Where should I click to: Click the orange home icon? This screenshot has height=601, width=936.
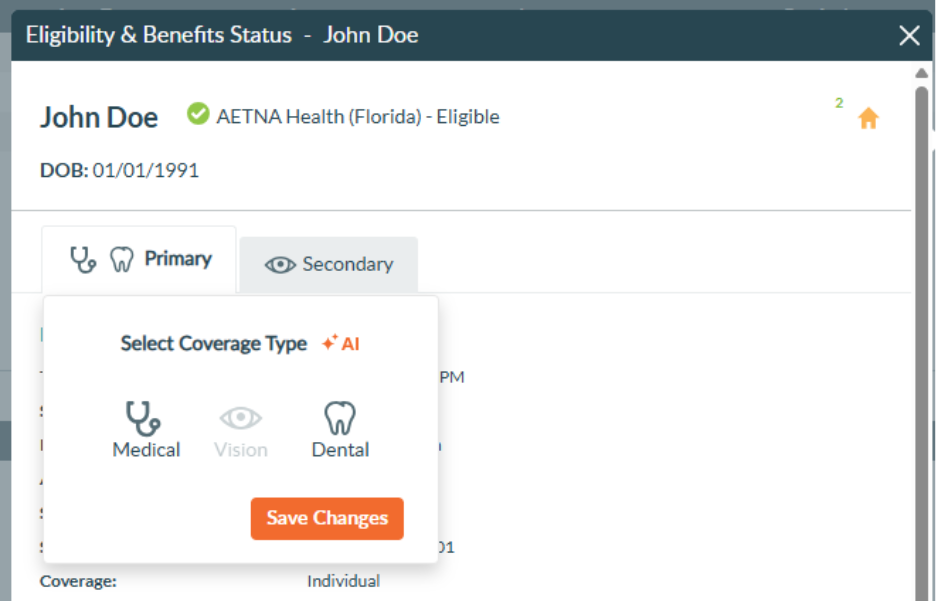click(868, 119)
